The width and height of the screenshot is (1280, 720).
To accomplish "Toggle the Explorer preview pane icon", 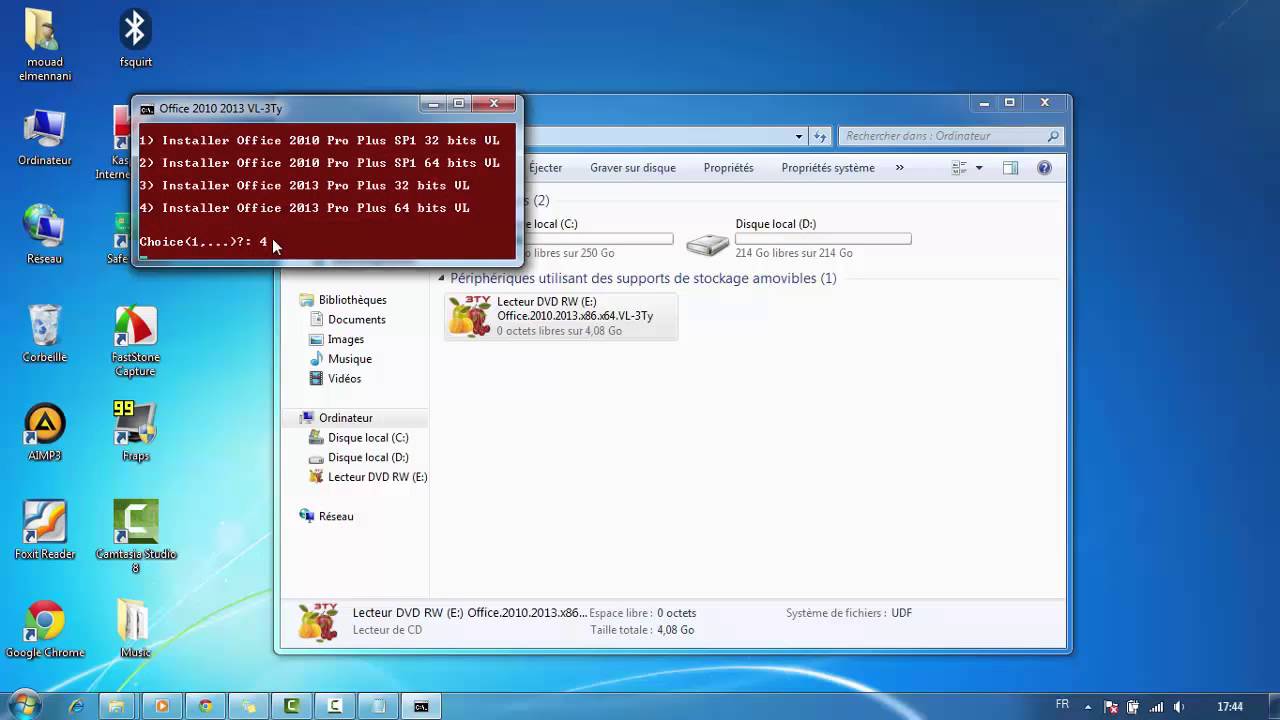I will pyautogui.click(x=1010, y=168).
